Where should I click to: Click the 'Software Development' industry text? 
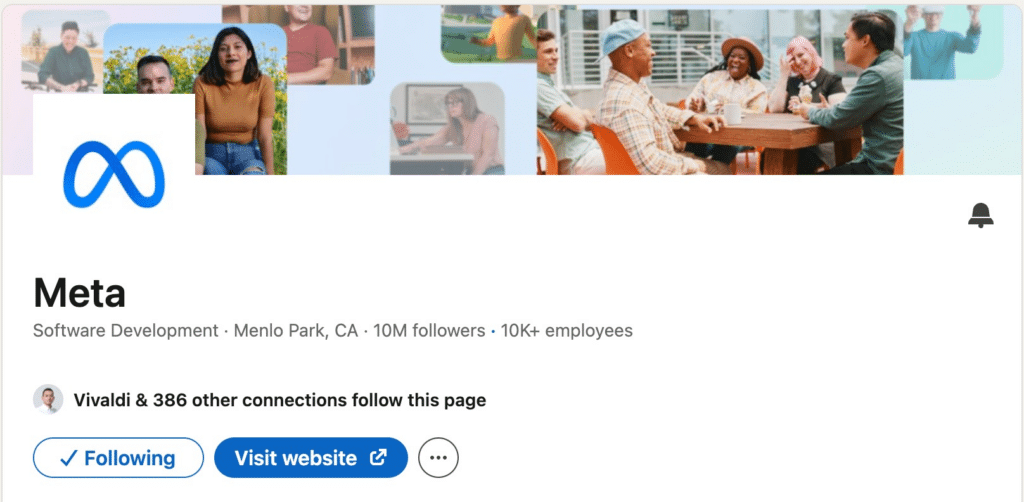pos(125,331)
